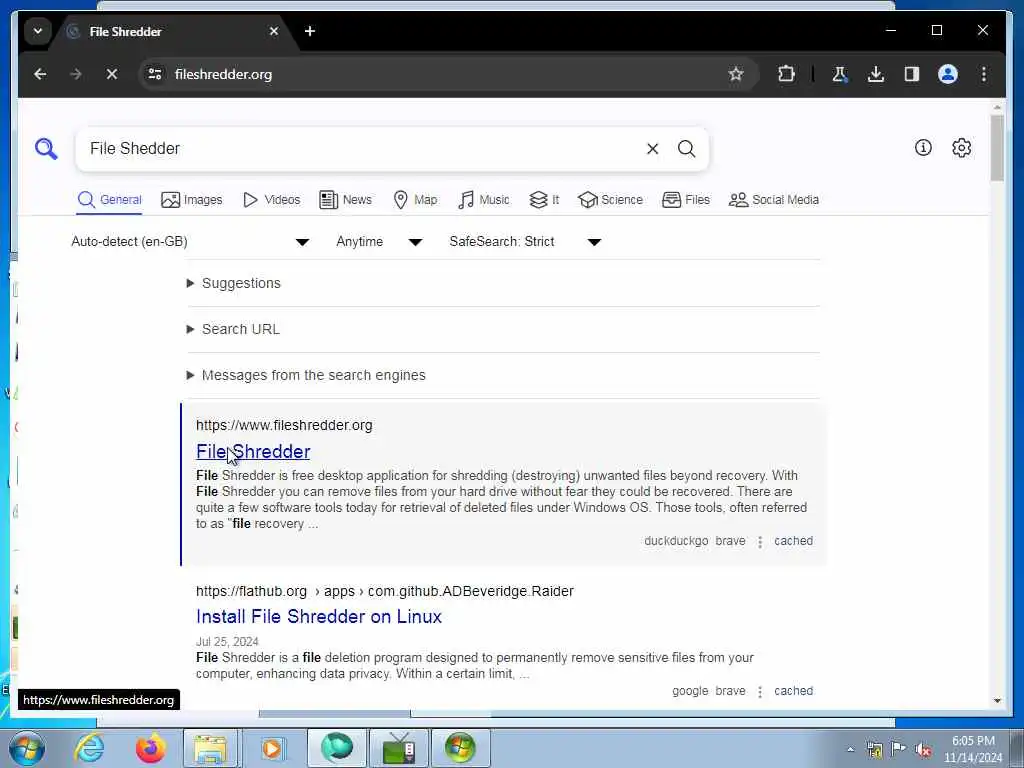Launch Internet Explorer from taskbar
1024x768 pixels.
(x=89, y=748)
